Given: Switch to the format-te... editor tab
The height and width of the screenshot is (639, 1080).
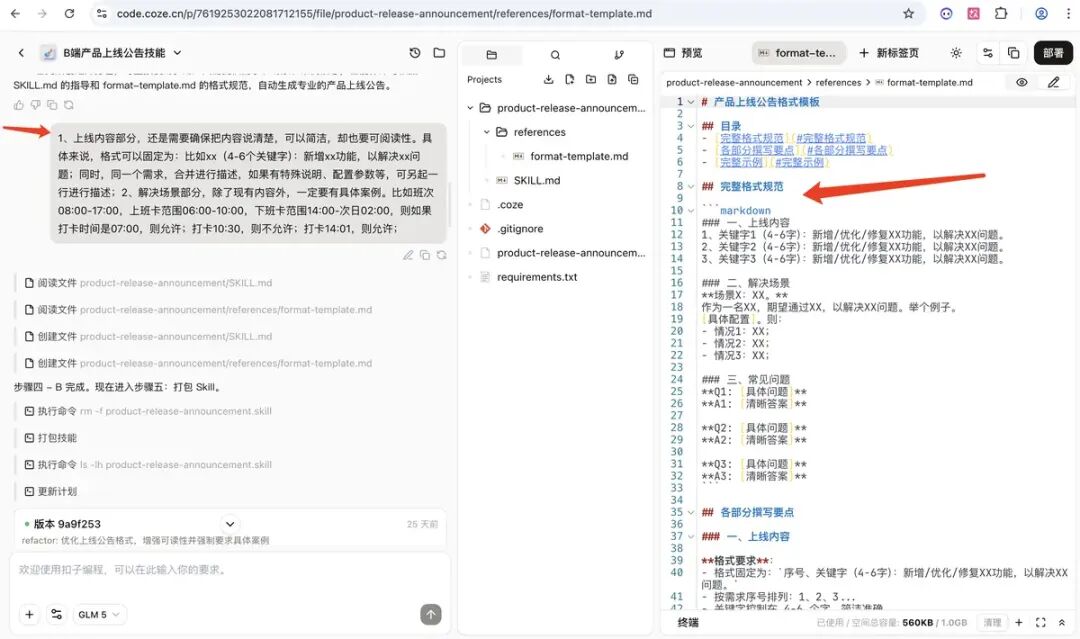Looking at the screenshot, I should pyautogui.click(x=799, y=53).
